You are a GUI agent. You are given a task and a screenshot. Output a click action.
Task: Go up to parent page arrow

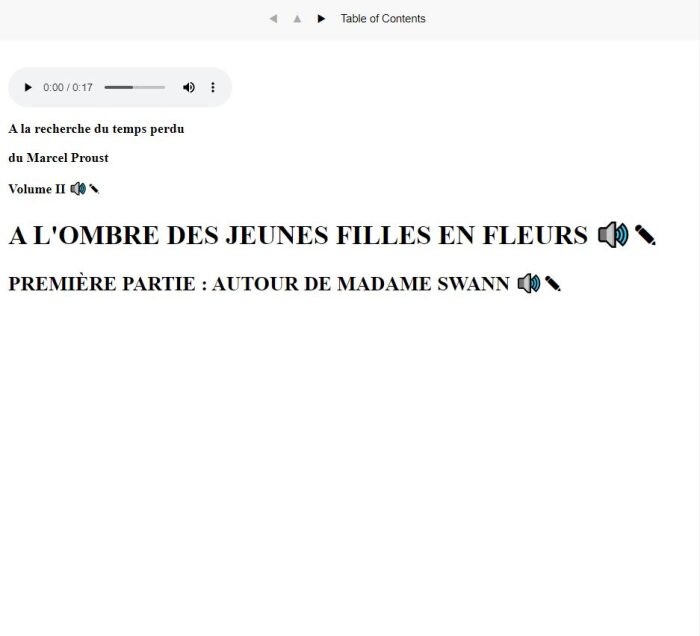pyautogui.click(x=297, y=19)
